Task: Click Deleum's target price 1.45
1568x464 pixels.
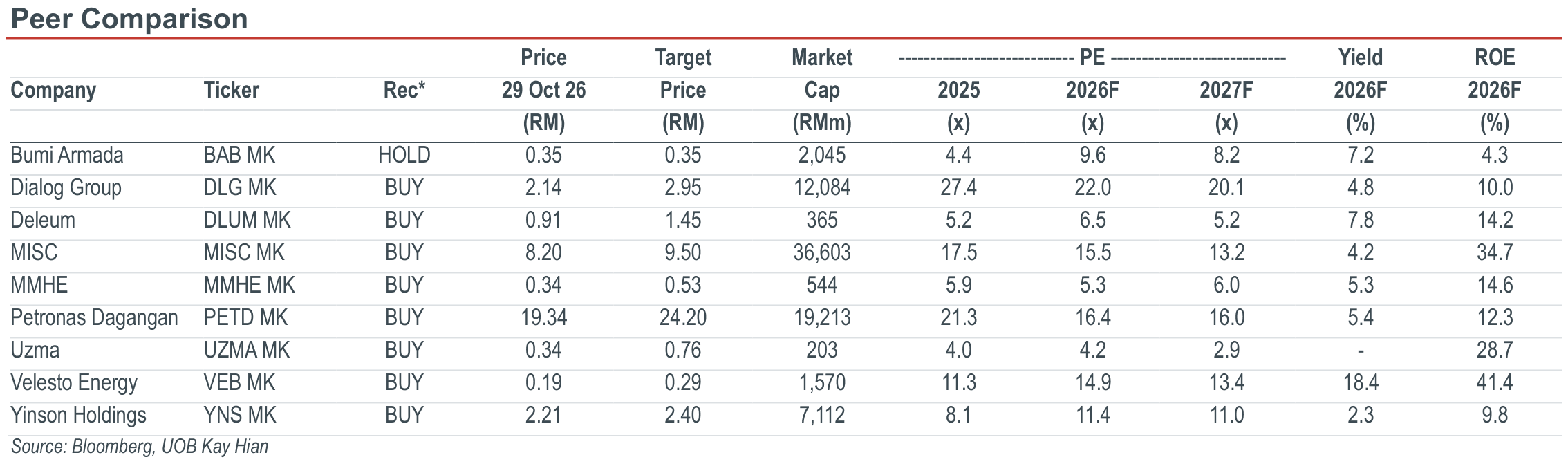Action: click(x=683, y=220)
